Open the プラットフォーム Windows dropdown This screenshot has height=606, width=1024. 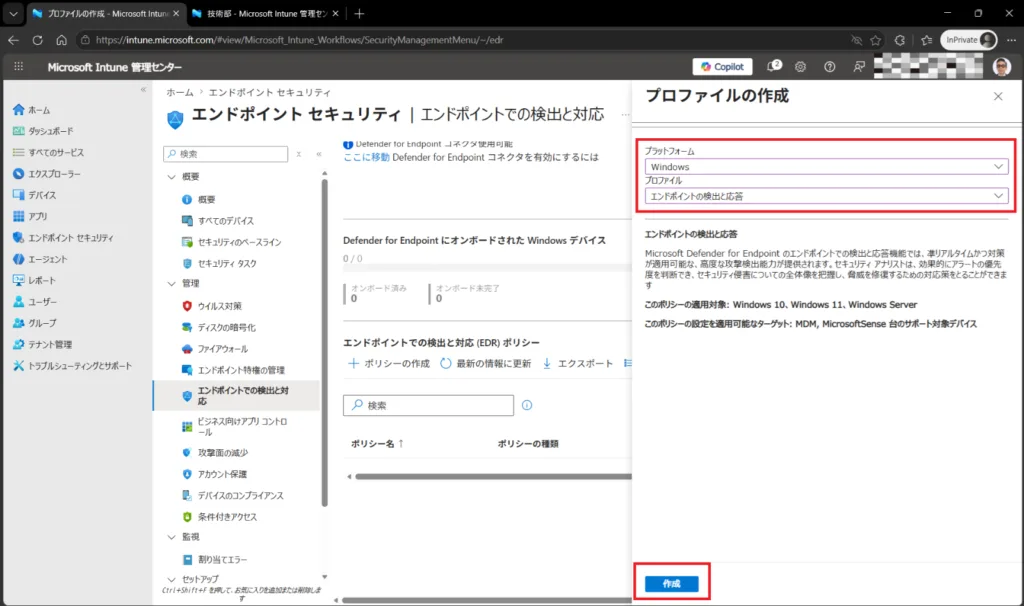[x=826, y=167]
